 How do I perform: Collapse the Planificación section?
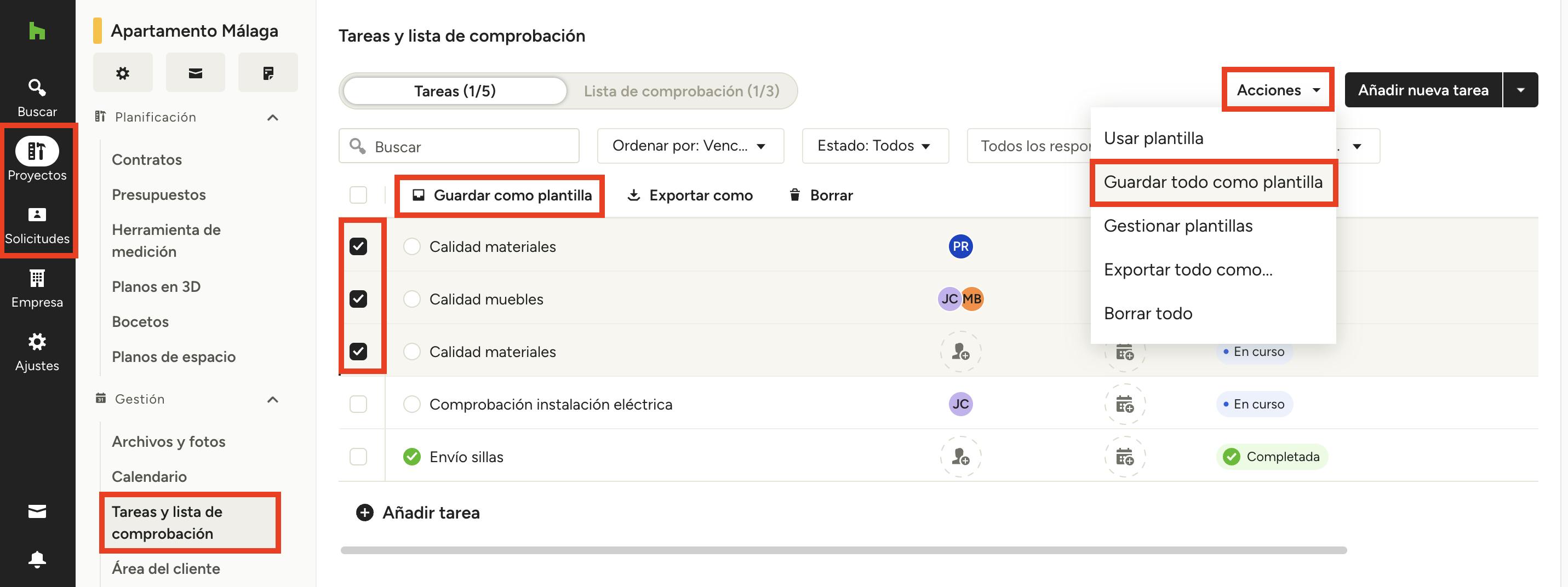pyautogui.click(x=273, y=117)
